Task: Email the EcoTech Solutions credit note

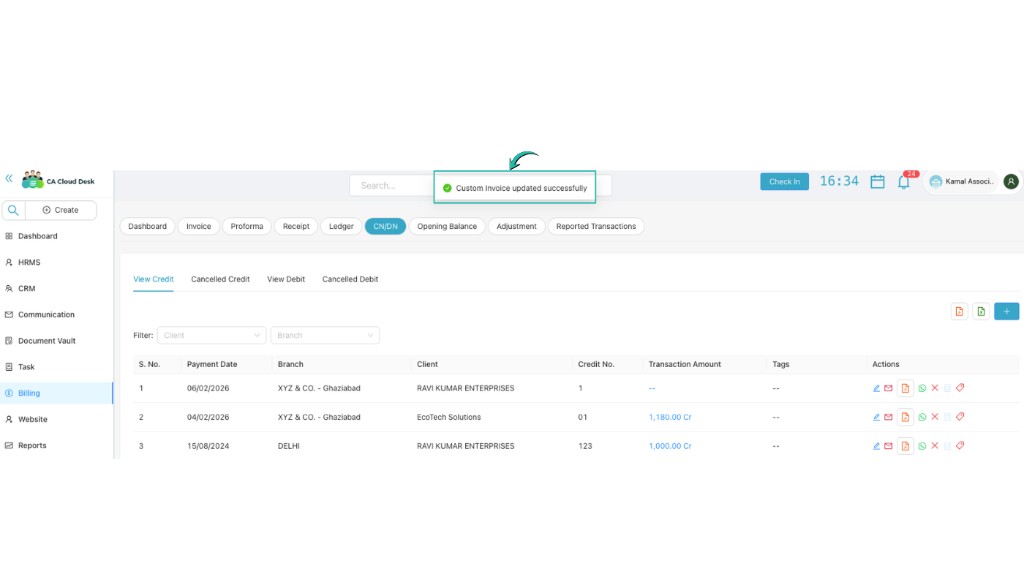Action: point(888,417)
